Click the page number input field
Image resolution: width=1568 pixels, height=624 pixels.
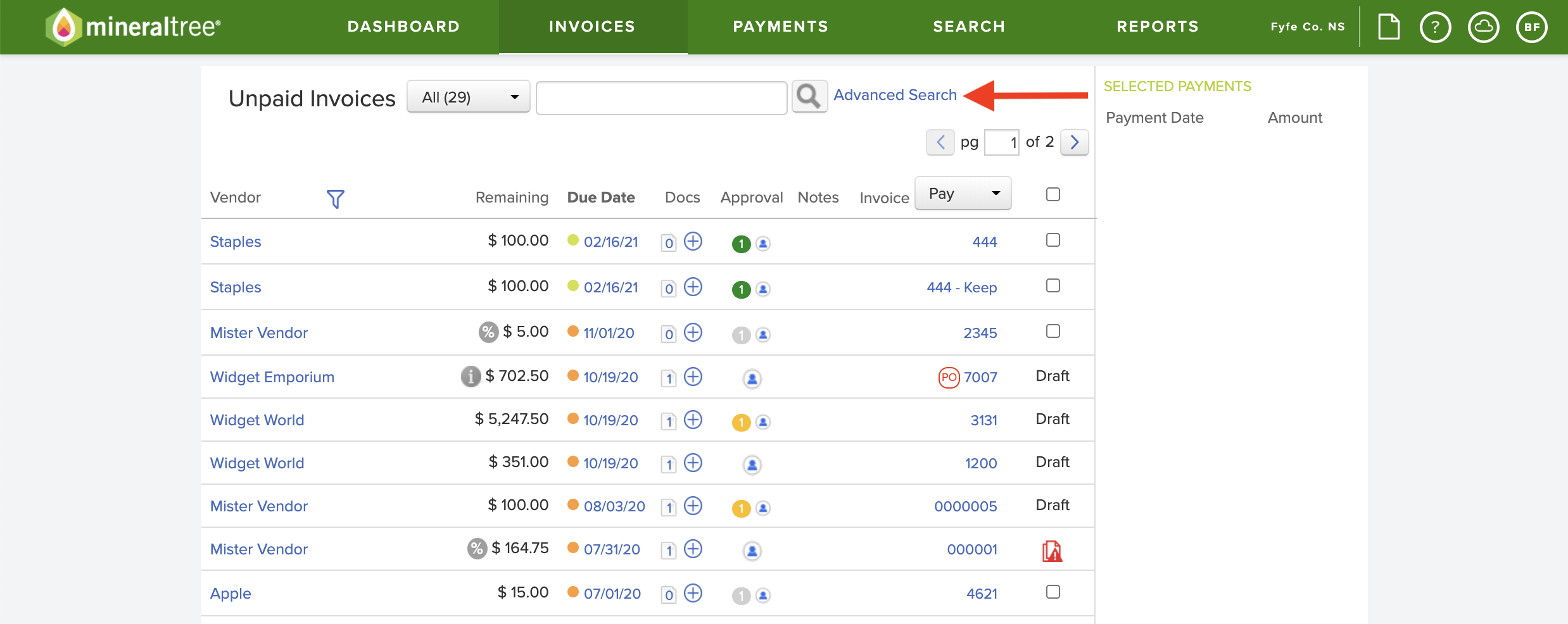[x=1001, y=142]
